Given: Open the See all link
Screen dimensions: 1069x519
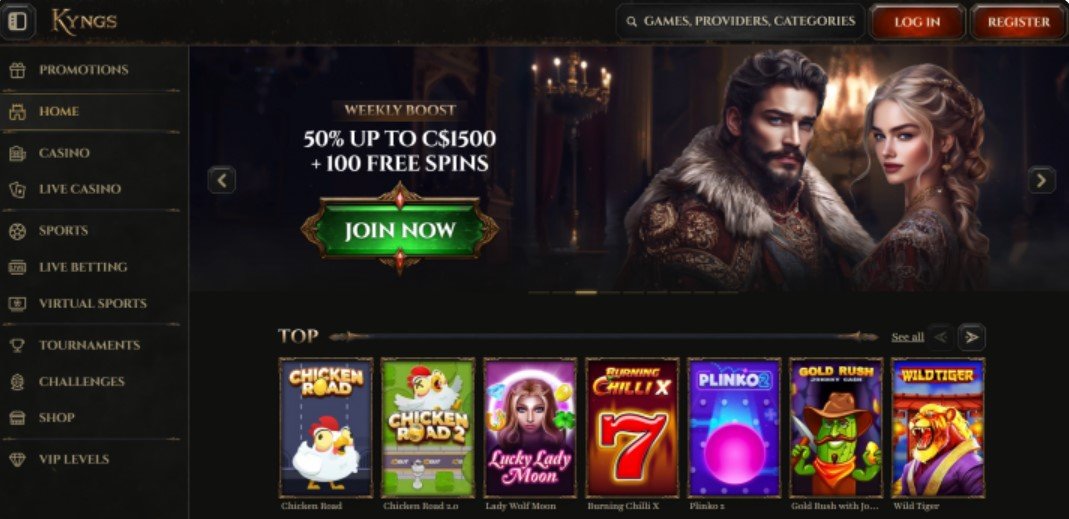Looking at the screenshot, I should [x=907, y=337].
